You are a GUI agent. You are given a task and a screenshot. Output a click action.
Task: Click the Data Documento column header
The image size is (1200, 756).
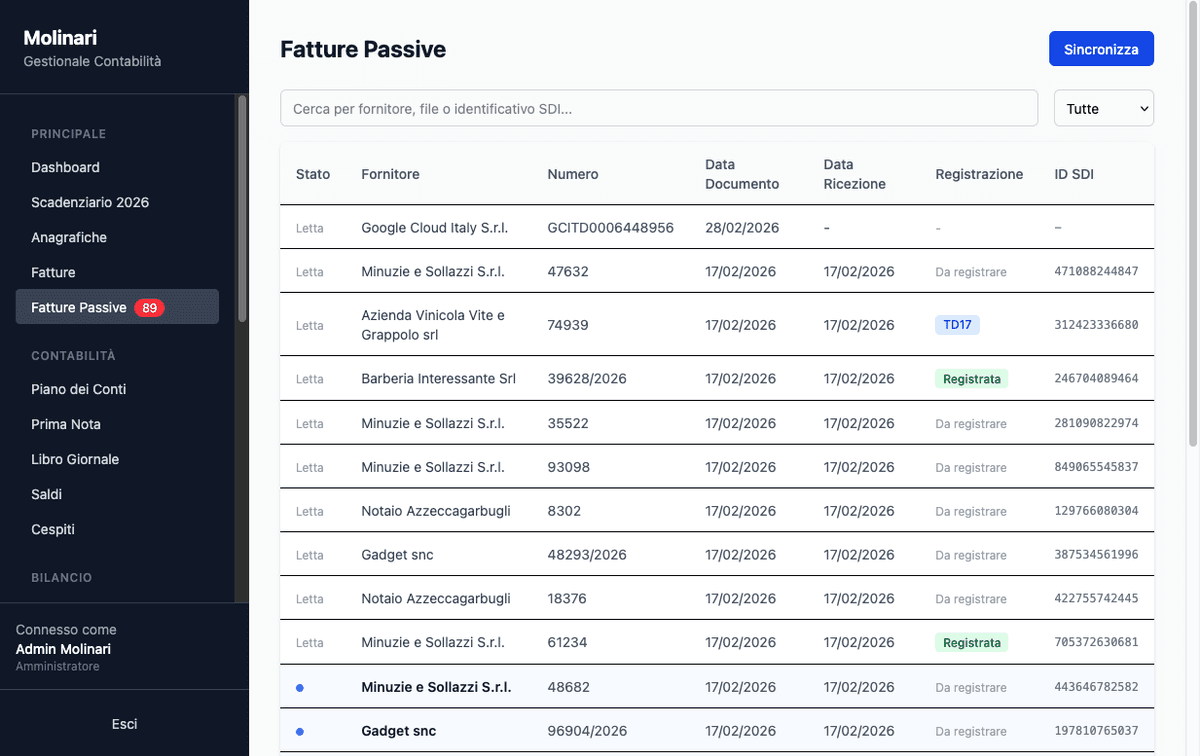[x=741, y=174]
